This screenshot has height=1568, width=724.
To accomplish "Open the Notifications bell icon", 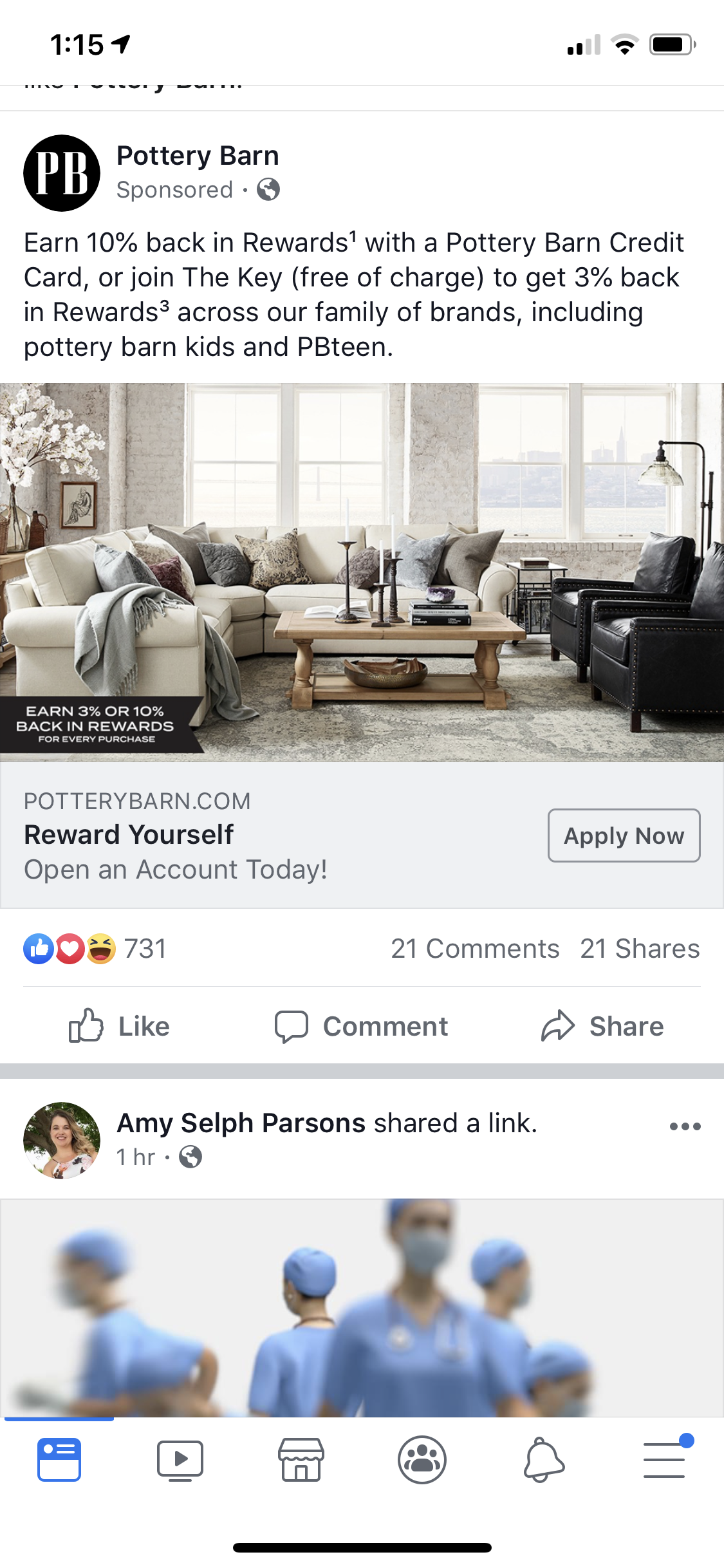I will 544,1459.
